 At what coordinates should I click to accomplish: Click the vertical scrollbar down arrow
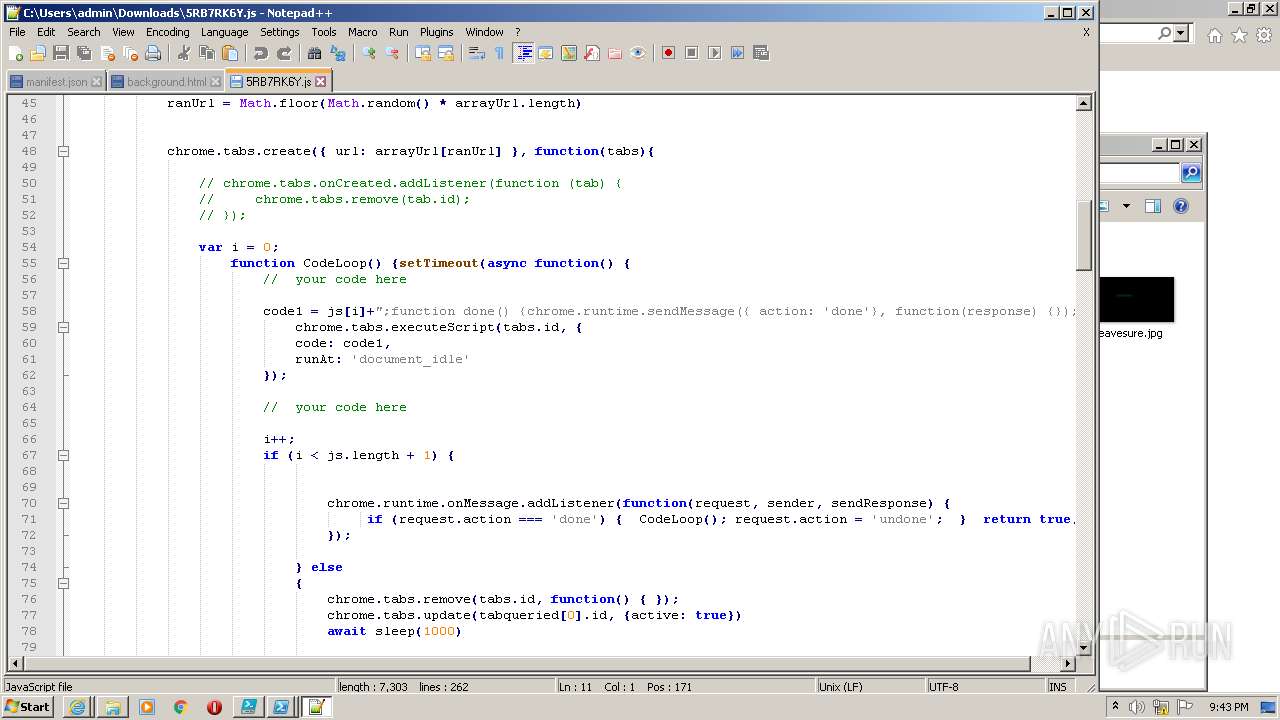[1084, 648]
